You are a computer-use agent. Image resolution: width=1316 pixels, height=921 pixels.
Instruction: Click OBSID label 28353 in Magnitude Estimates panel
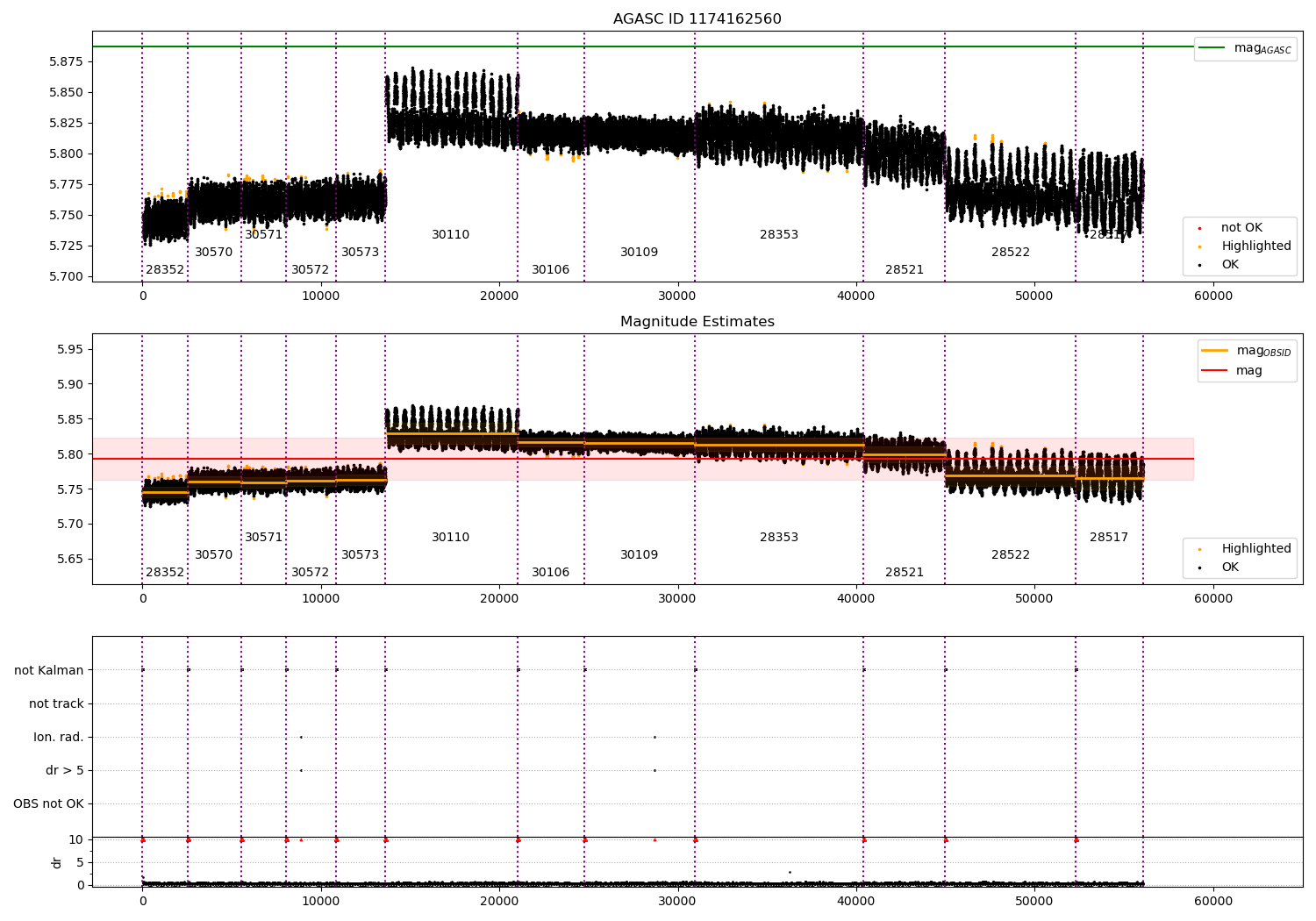point(779,537)
